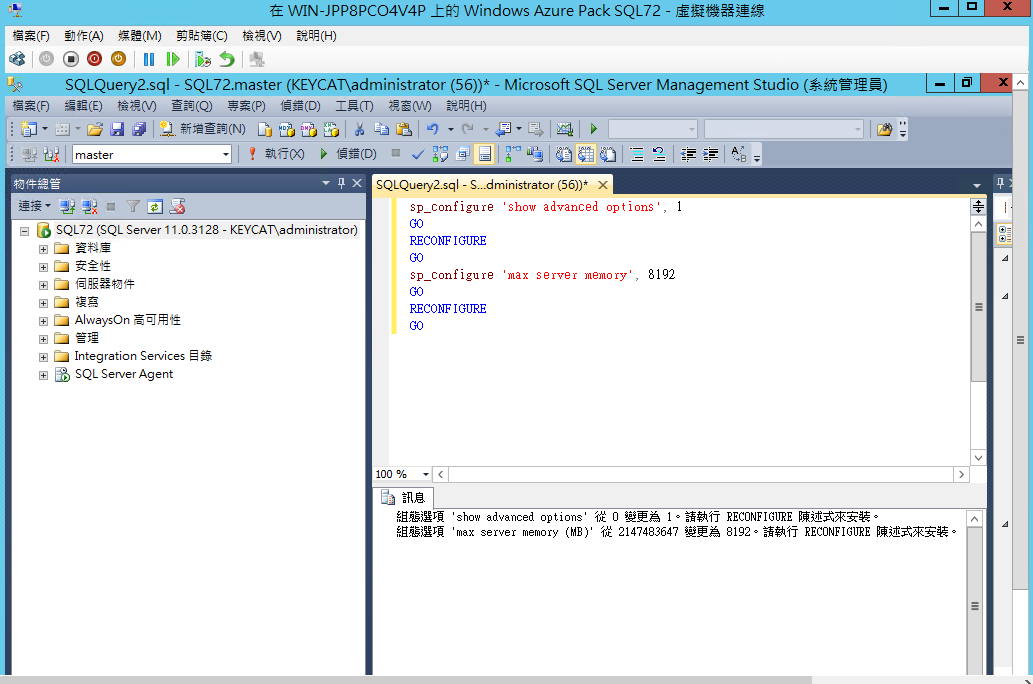Expand the 伺服器物件 folder
The height and width of the screenshot is (684, 1033).
click(x=43, y=285)
